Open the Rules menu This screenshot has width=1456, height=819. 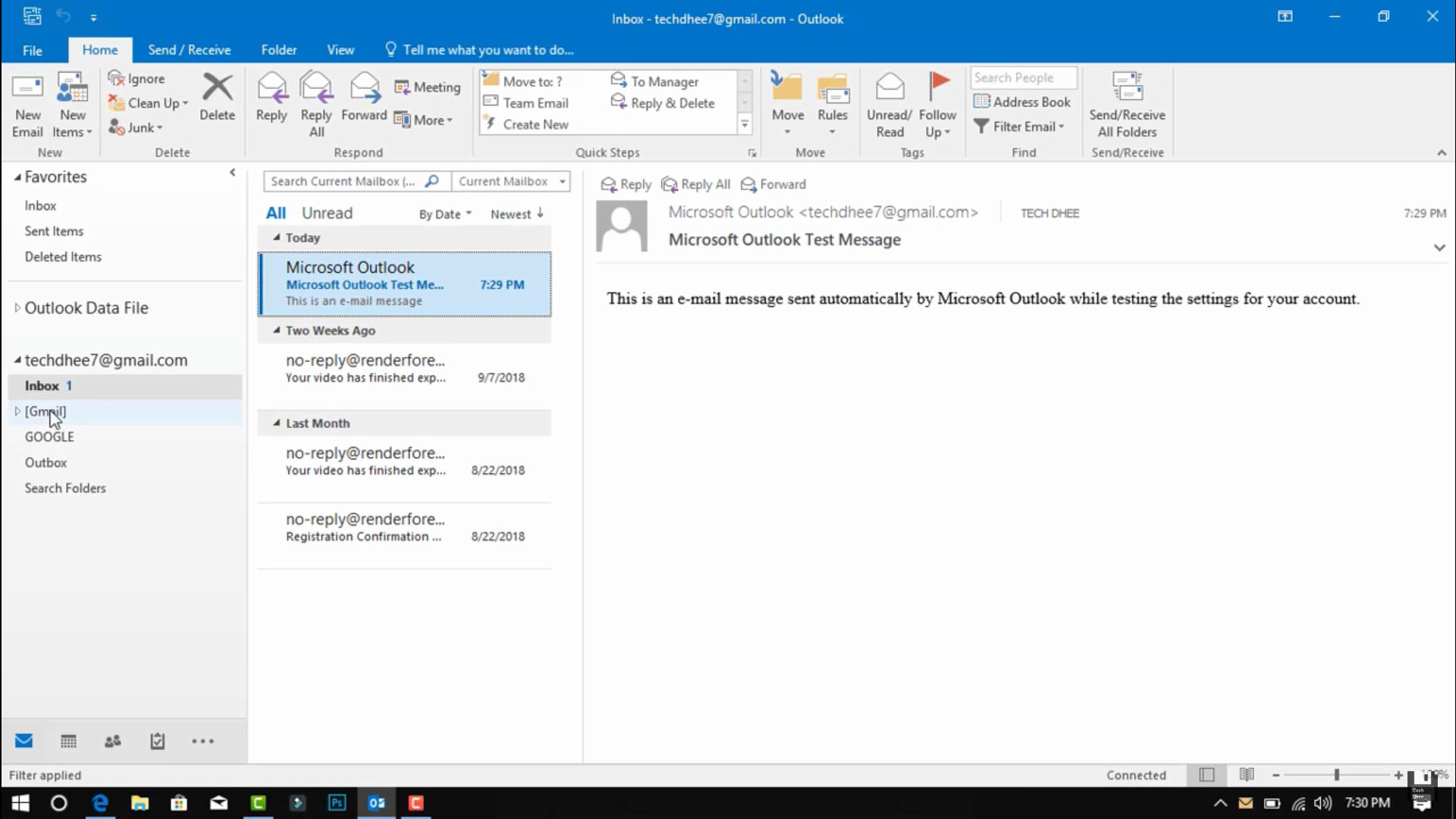pos(832,105)
